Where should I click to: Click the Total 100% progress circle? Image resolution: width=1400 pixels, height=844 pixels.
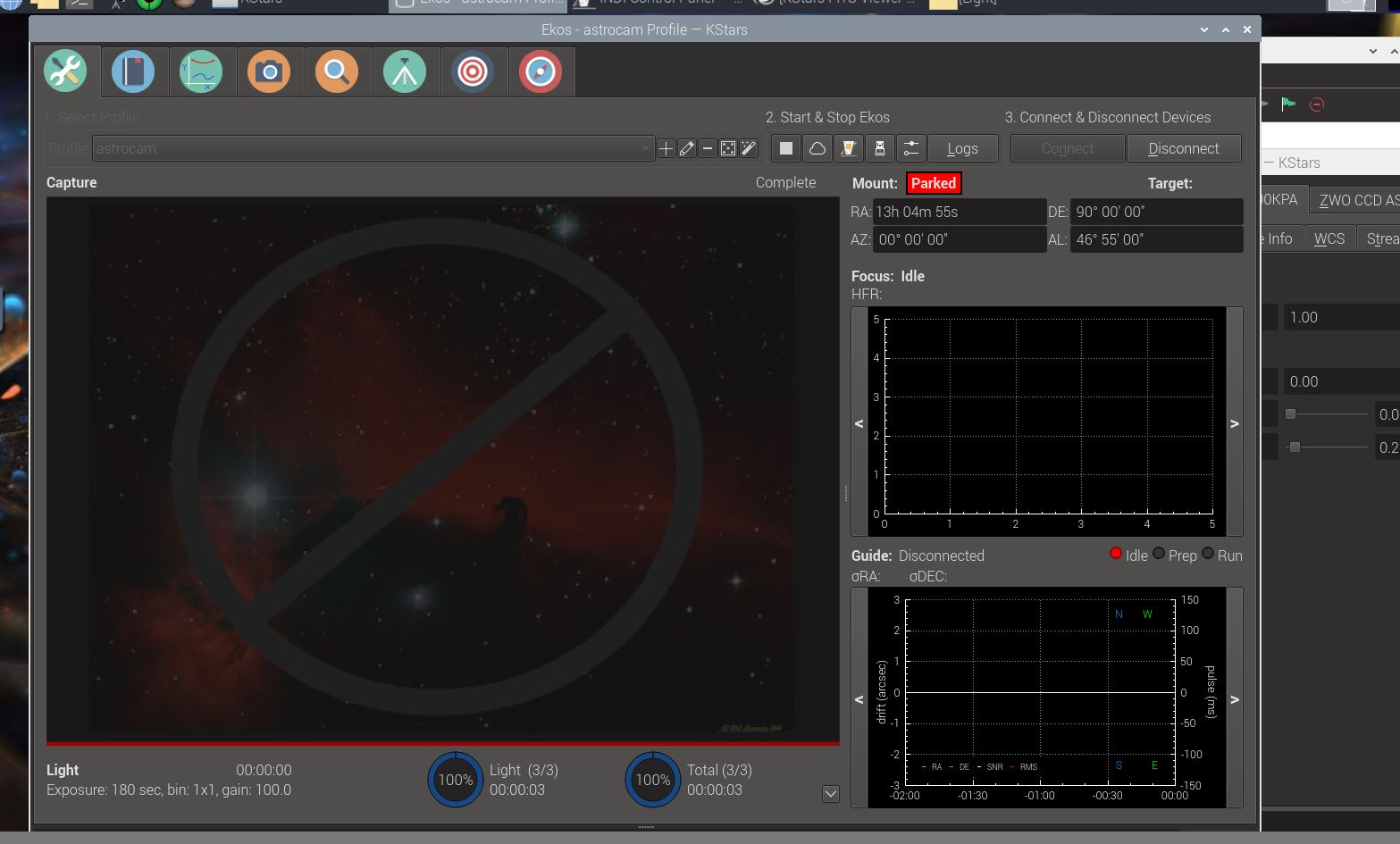click(x=652, y=779)
